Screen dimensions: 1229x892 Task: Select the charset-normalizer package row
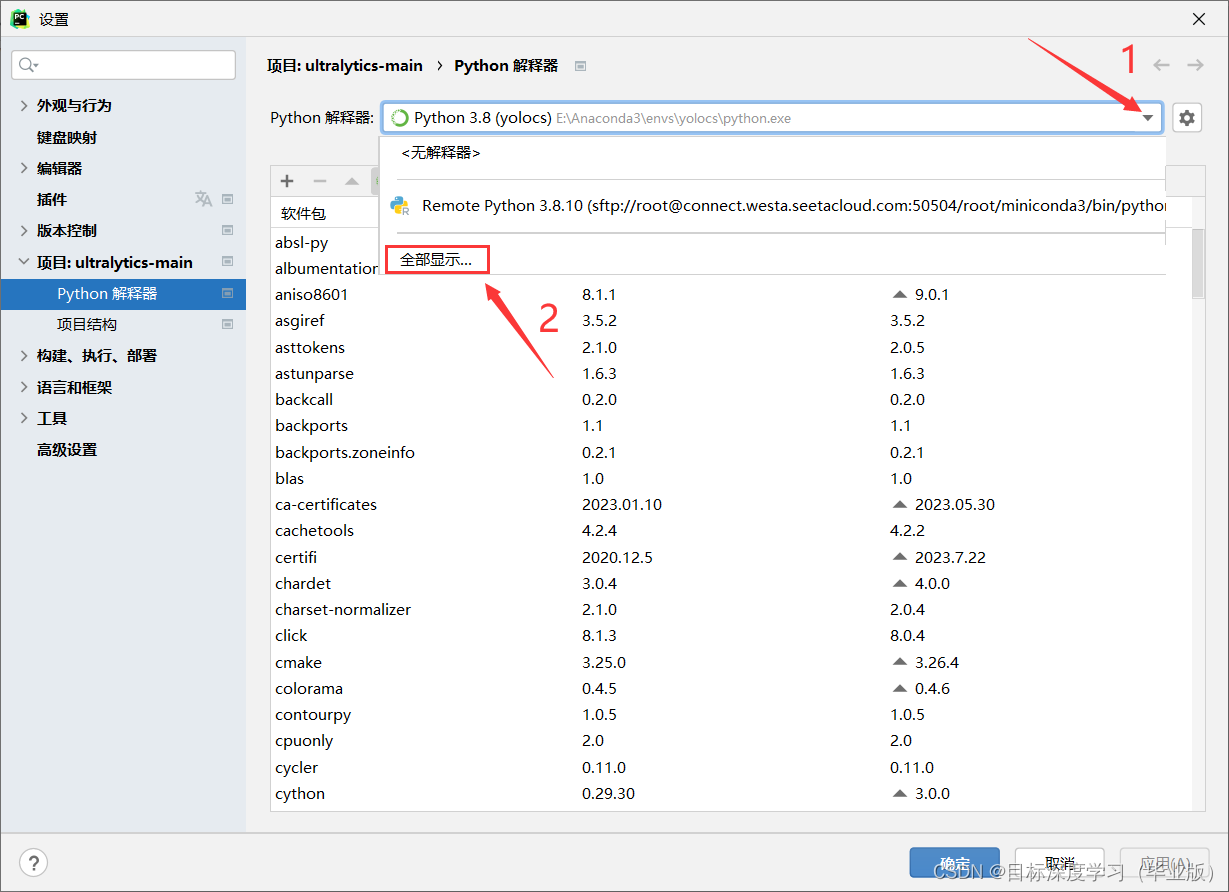[x=731, y=609]
